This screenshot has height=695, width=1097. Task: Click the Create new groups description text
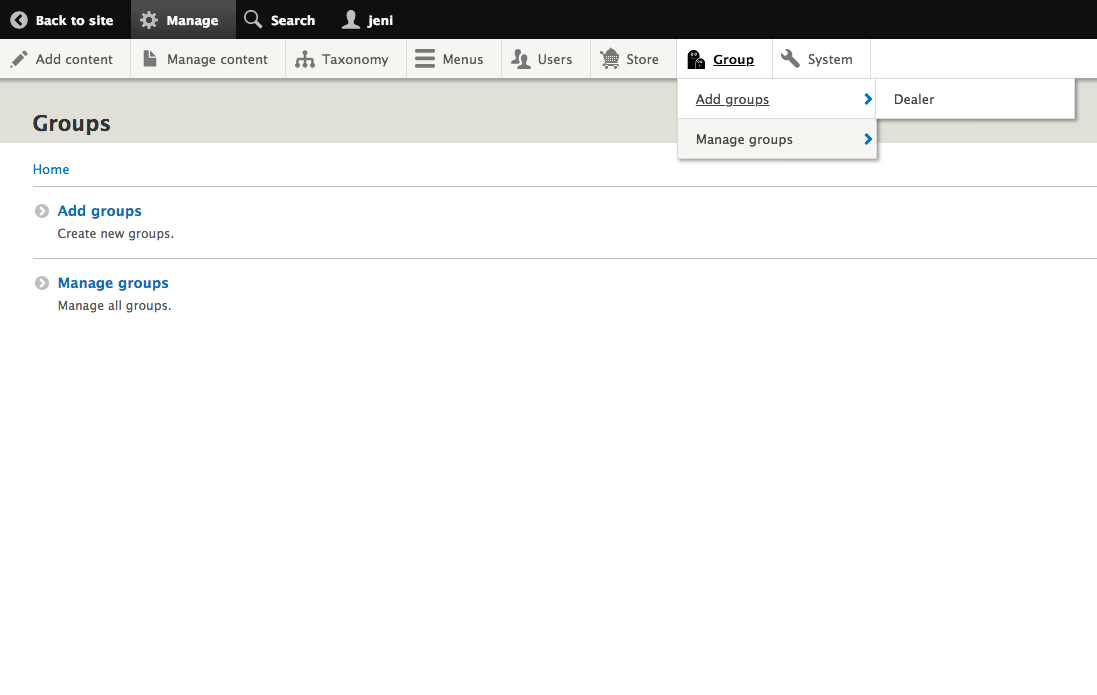pos(116,233)
